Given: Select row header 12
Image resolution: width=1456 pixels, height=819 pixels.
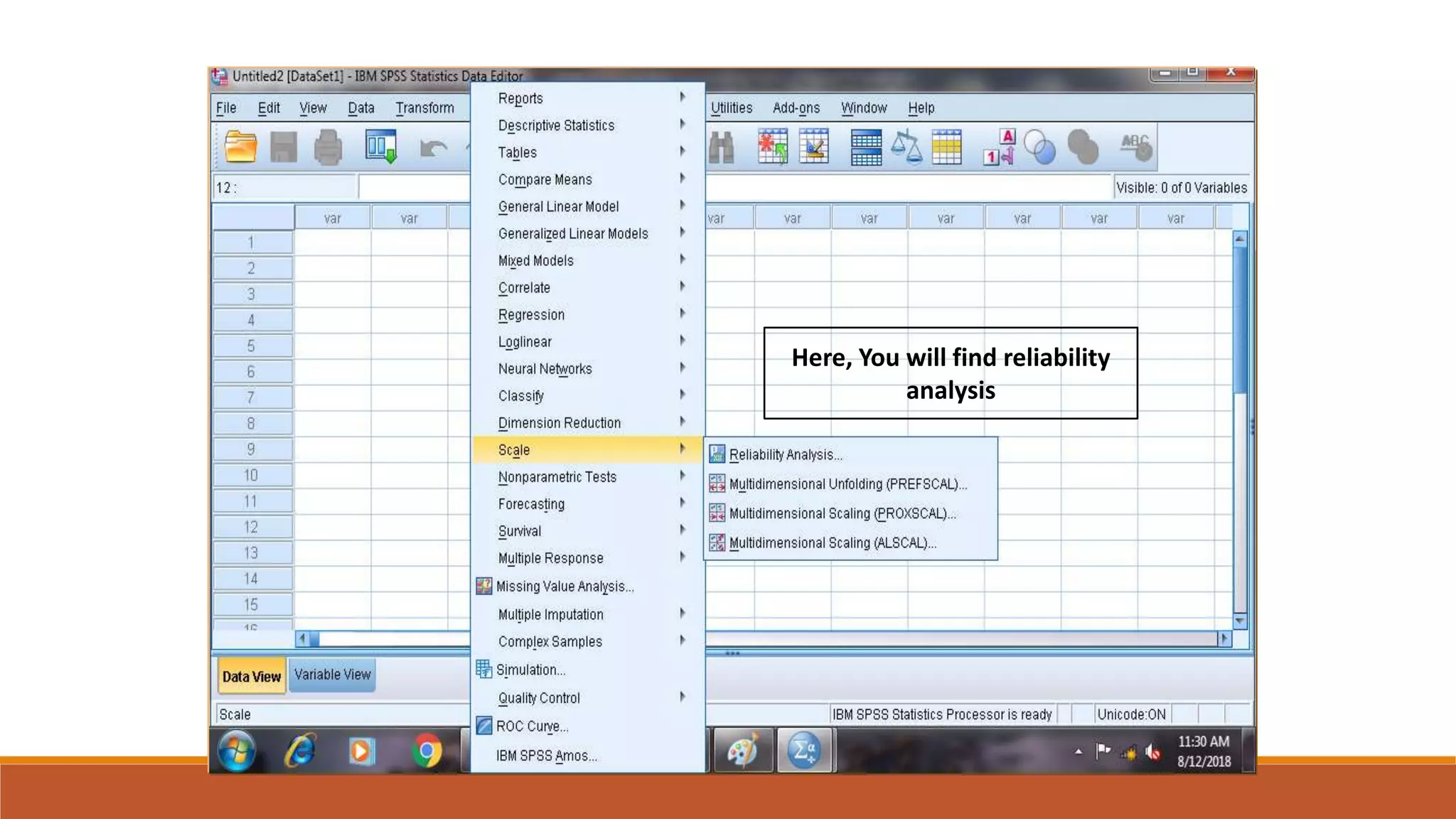Looking at the screenshot, I should [x=253, y=527].
